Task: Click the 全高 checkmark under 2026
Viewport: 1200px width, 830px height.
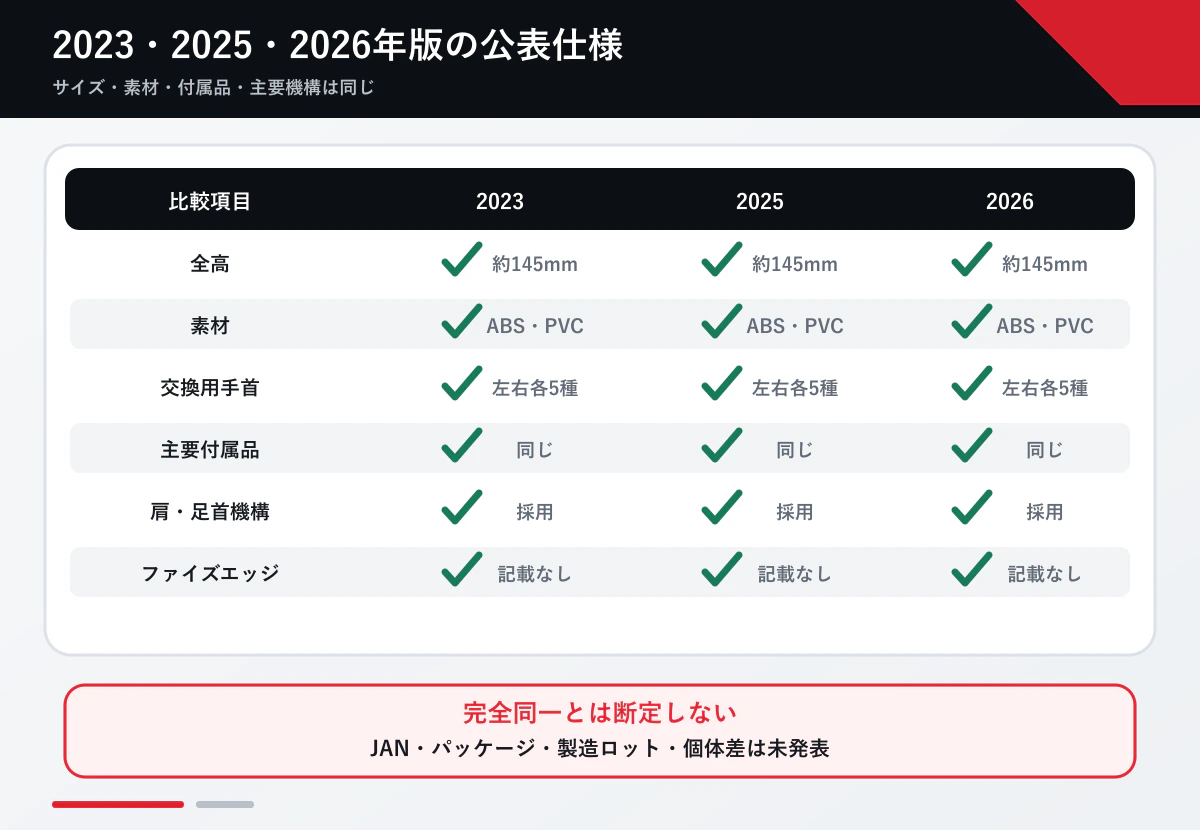Action: click(x=972, y=259)
